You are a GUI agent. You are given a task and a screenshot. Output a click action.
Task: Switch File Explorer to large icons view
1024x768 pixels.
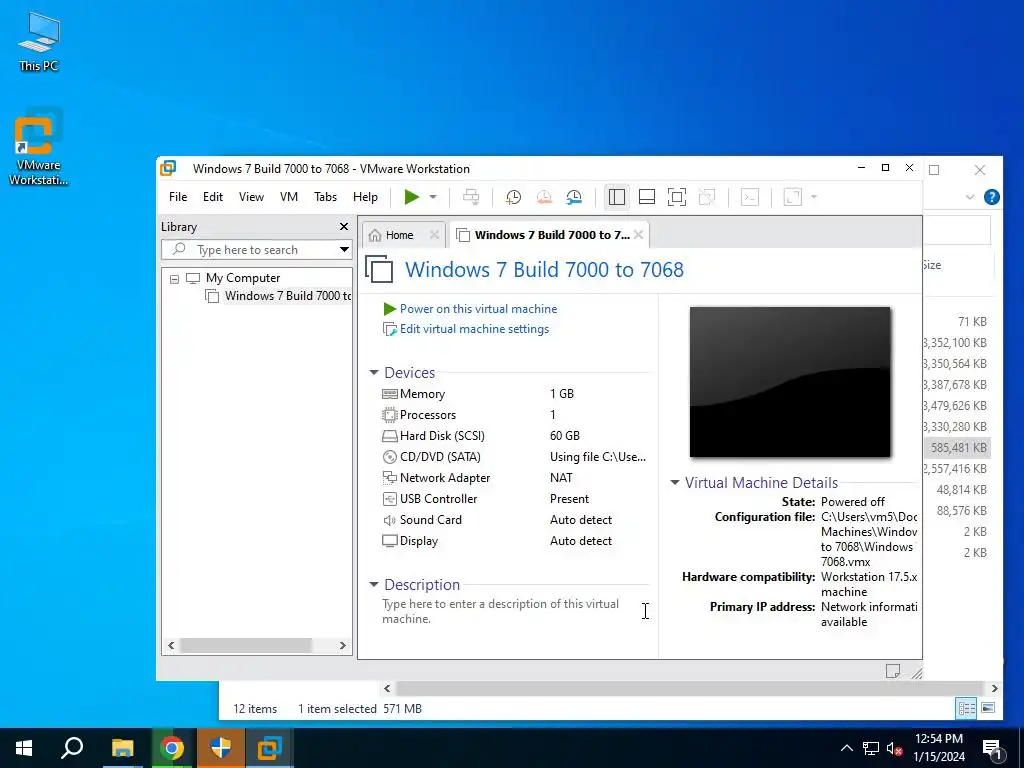point(988,708)
